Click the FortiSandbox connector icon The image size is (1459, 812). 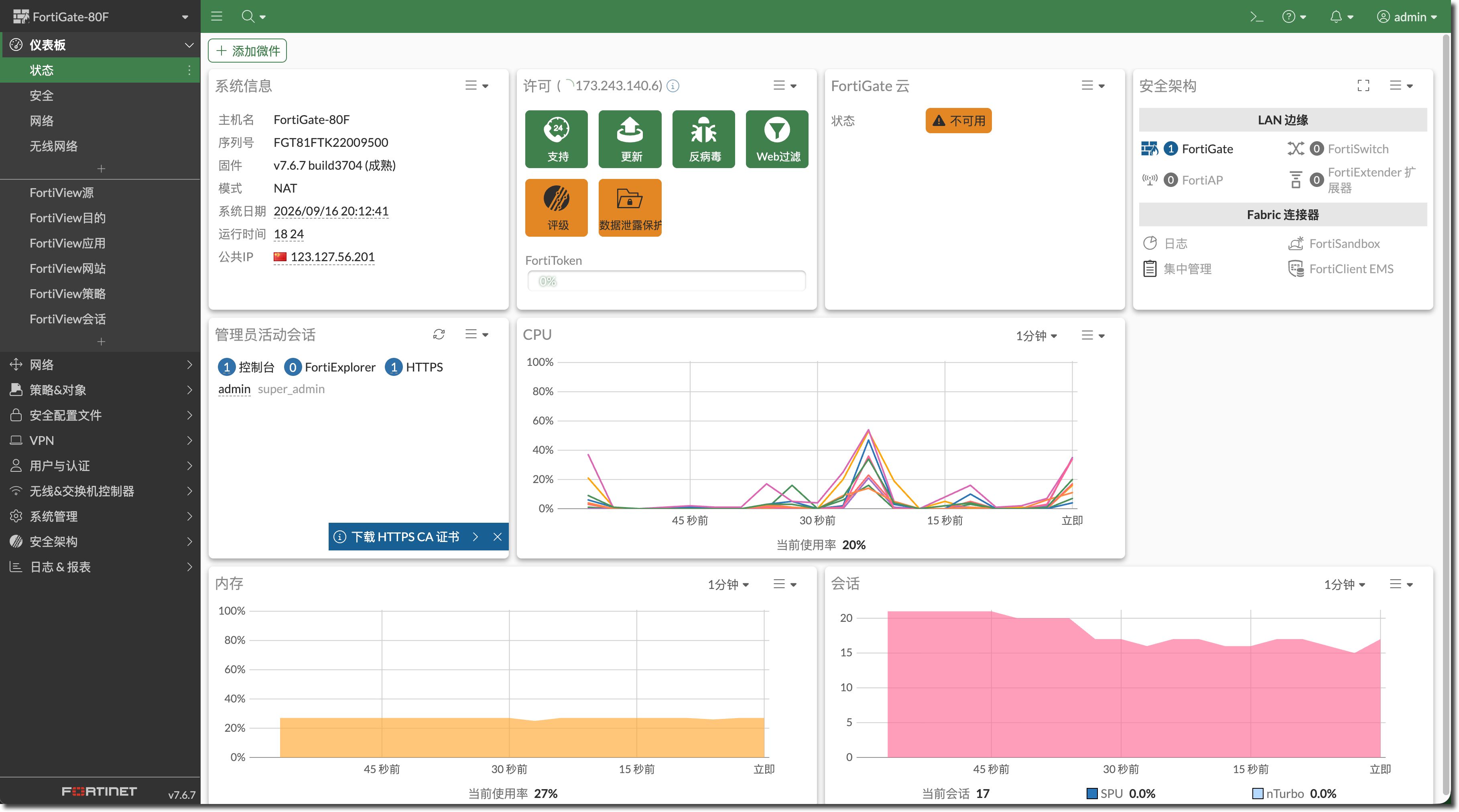(x=1295, y=244)
